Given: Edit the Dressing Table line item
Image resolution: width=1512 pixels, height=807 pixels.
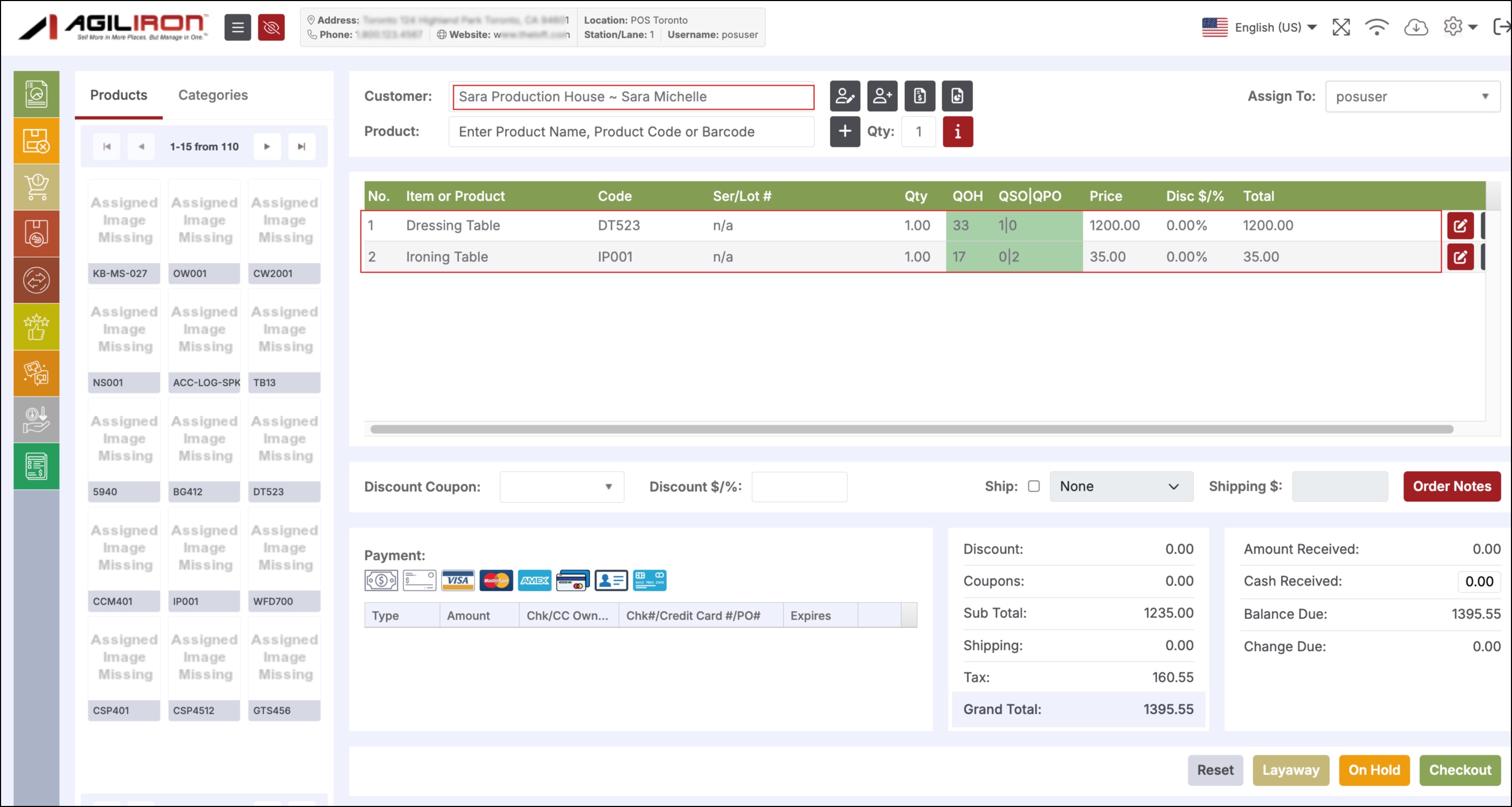Looking at the screenshot, I should point(1460,226).
